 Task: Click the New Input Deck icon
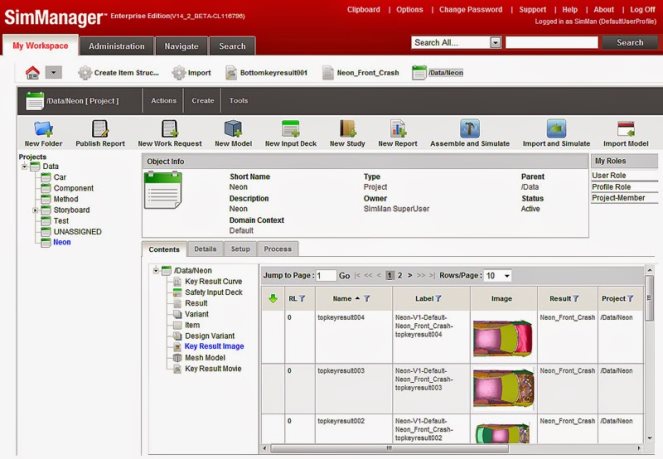291,129
